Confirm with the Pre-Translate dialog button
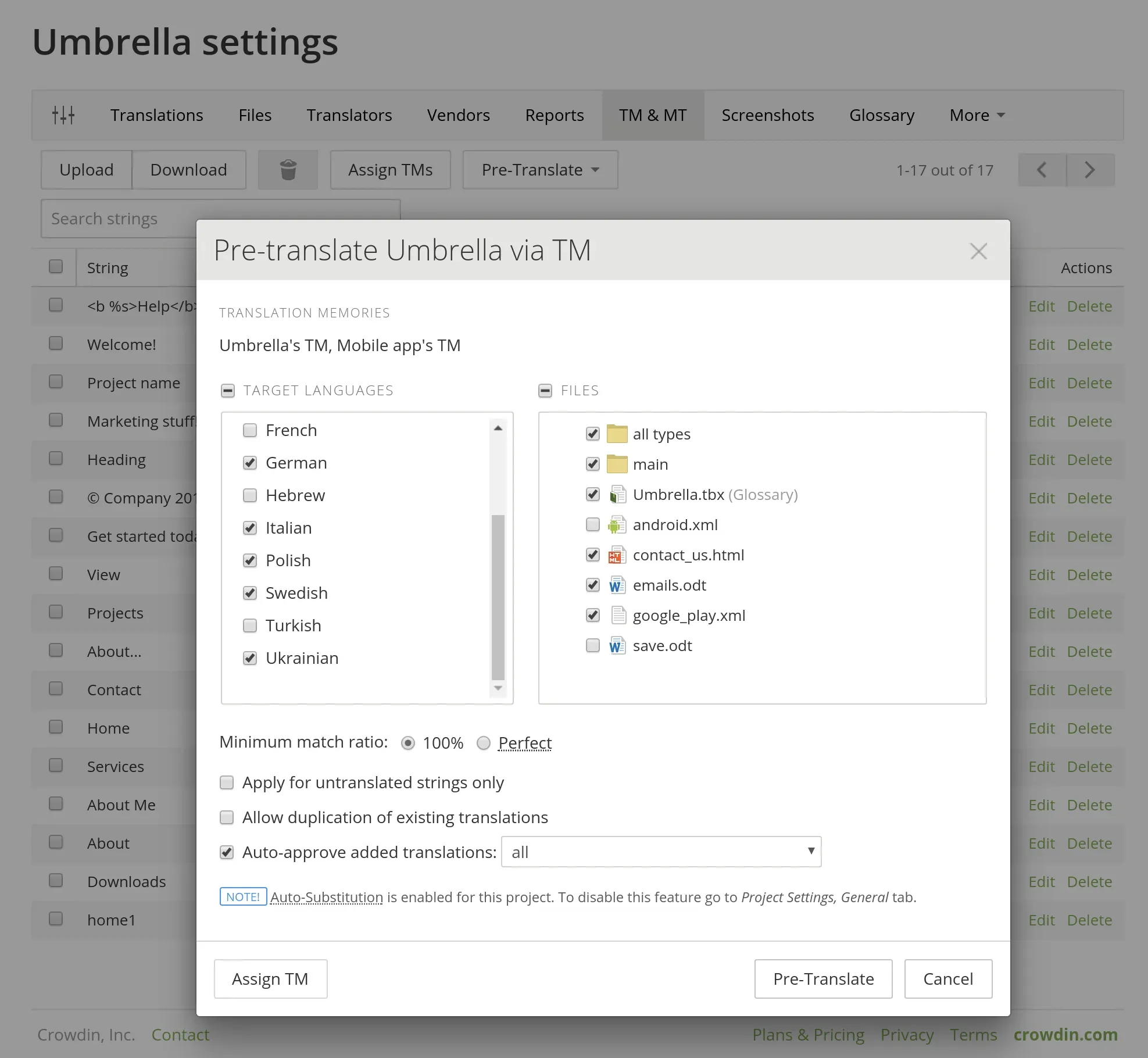1148x1058 pixels. pyautogui.click(x=824, y=979)
